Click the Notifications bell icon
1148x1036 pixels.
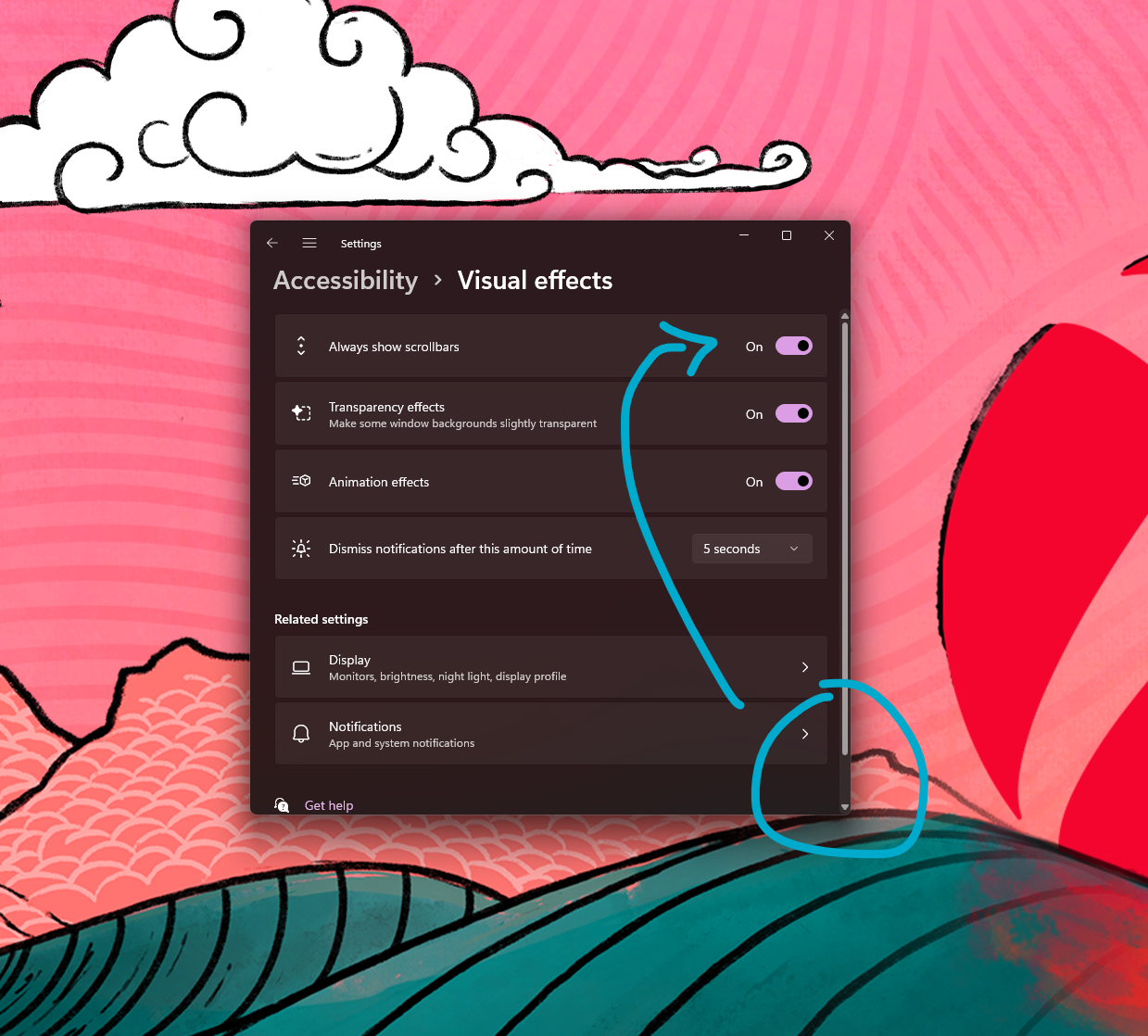coord(301,734)
